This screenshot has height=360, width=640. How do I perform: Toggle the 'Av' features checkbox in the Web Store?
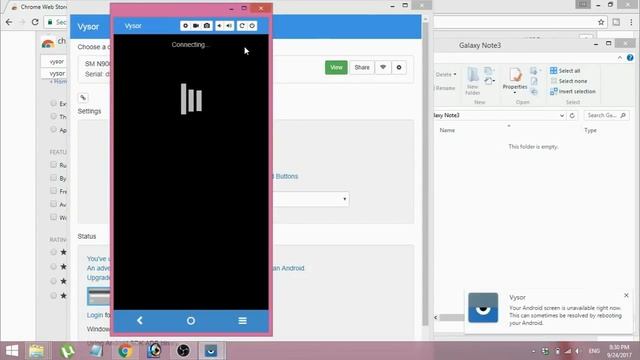[53, 204]
